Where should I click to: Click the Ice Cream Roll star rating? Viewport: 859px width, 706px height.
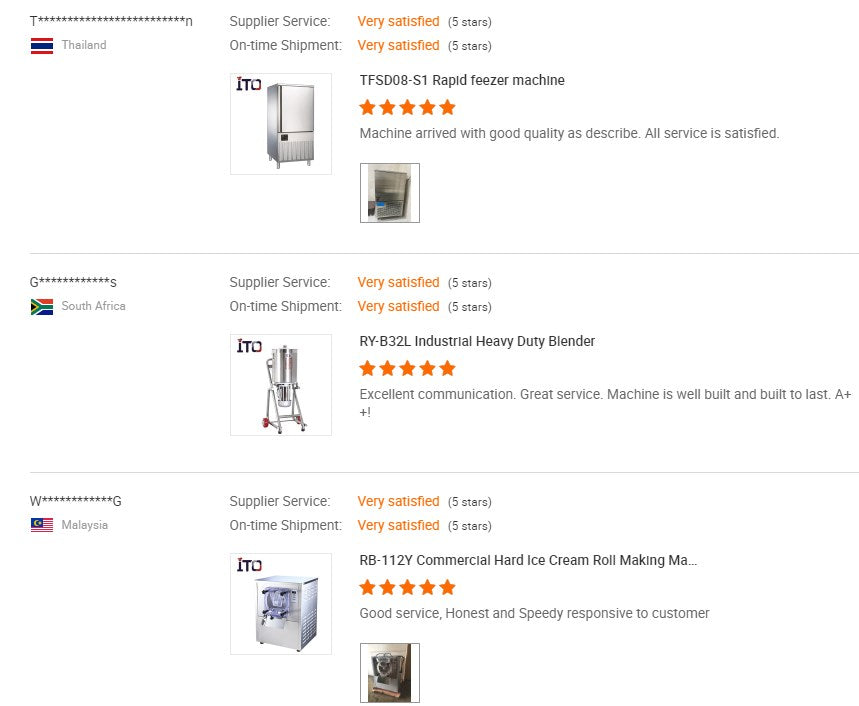click(407, 587)
